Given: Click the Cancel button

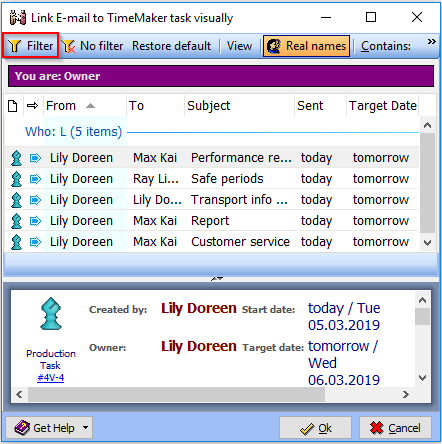Looking at the screenshot, I should click(395, 428).
